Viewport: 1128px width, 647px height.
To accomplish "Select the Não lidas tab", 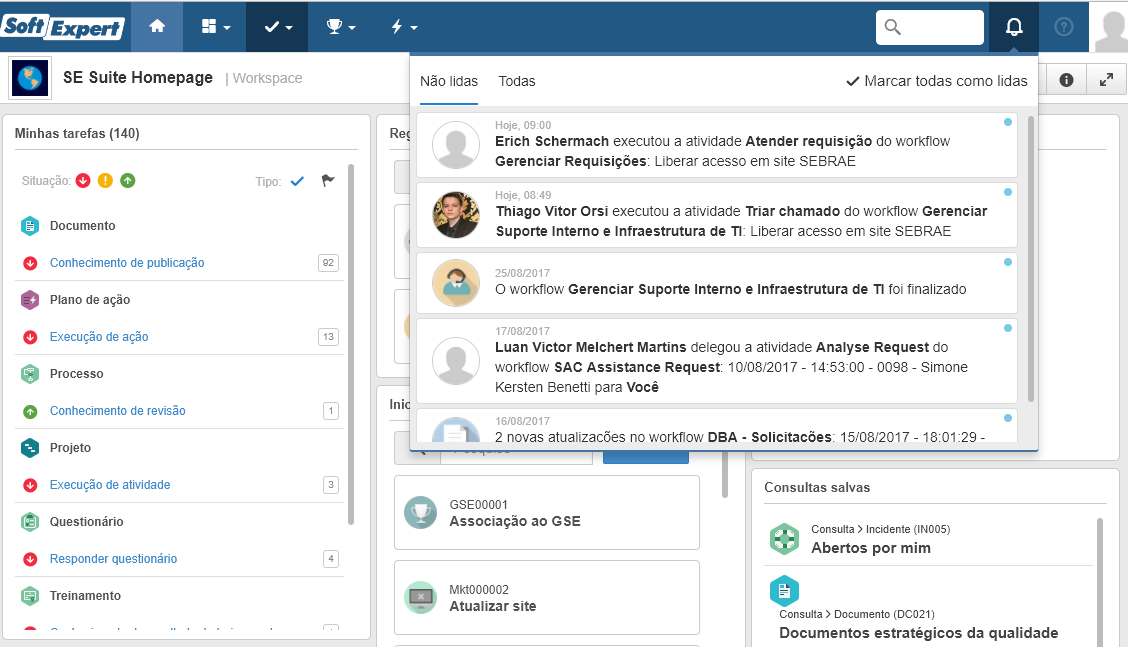I will tap(449, 81).
